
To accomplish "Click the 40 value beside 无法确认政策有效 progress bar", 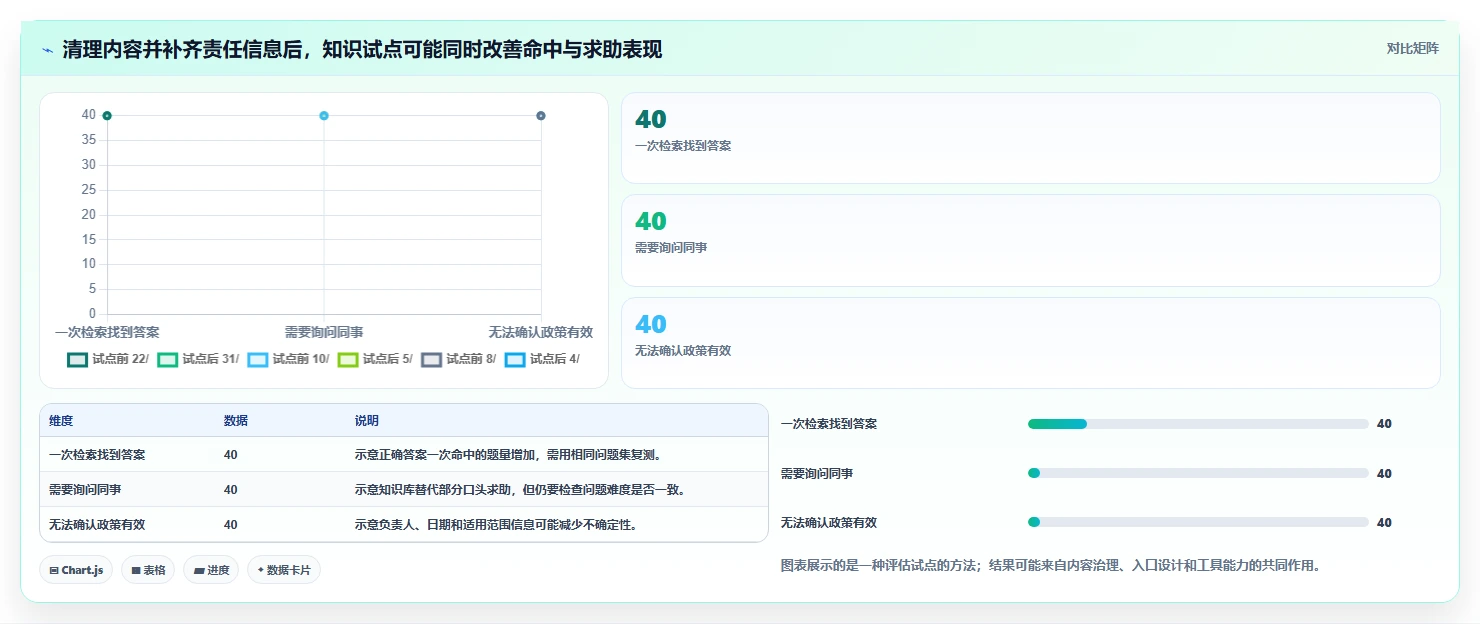I will (1384, 523).
